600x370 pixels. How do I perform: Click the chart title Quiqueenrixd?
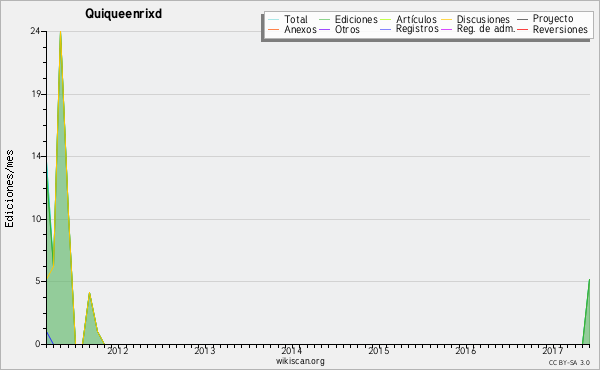coord(124,14)
